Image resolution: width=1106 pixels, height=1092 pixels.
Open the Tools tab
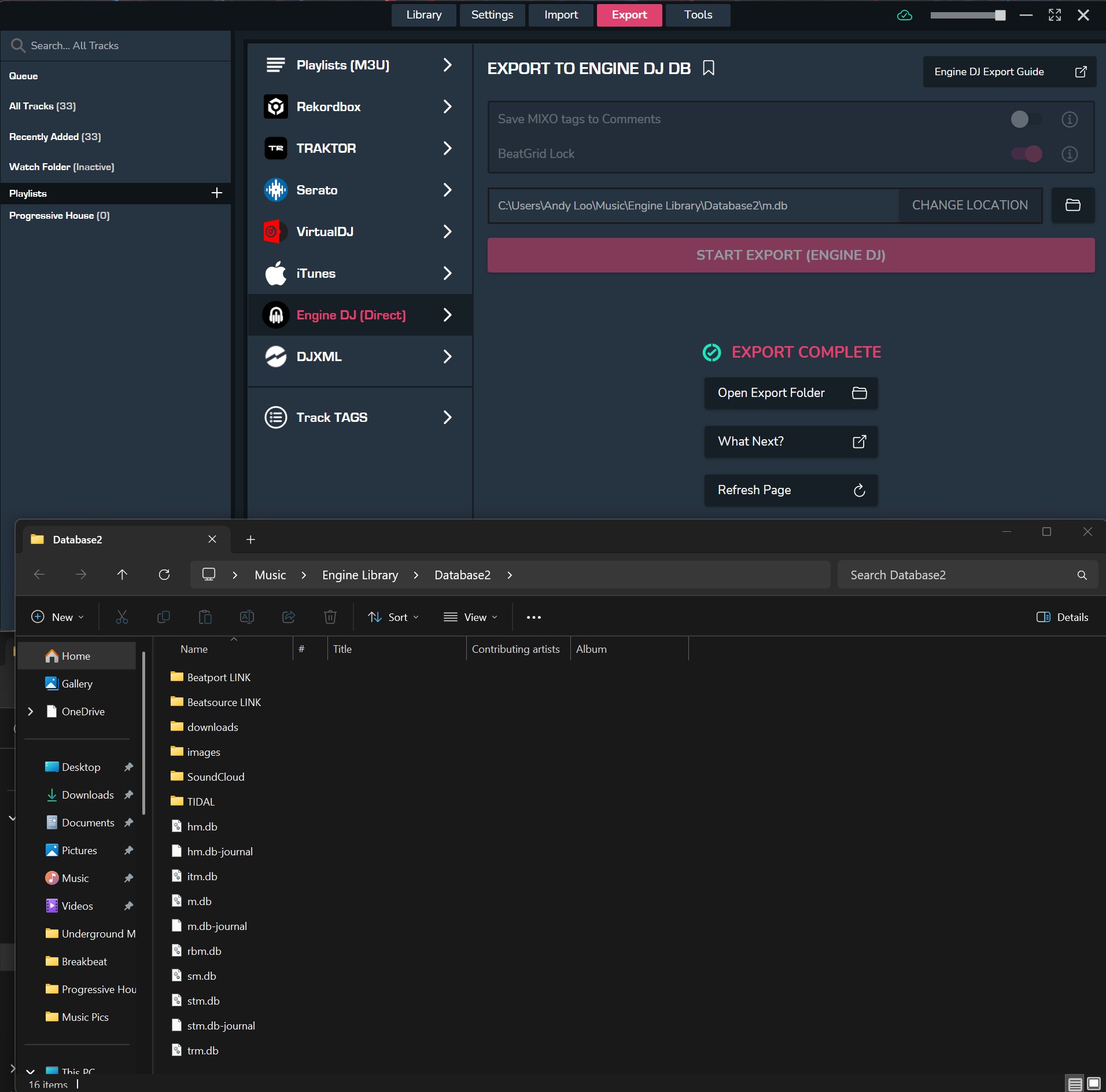point(698,15)
